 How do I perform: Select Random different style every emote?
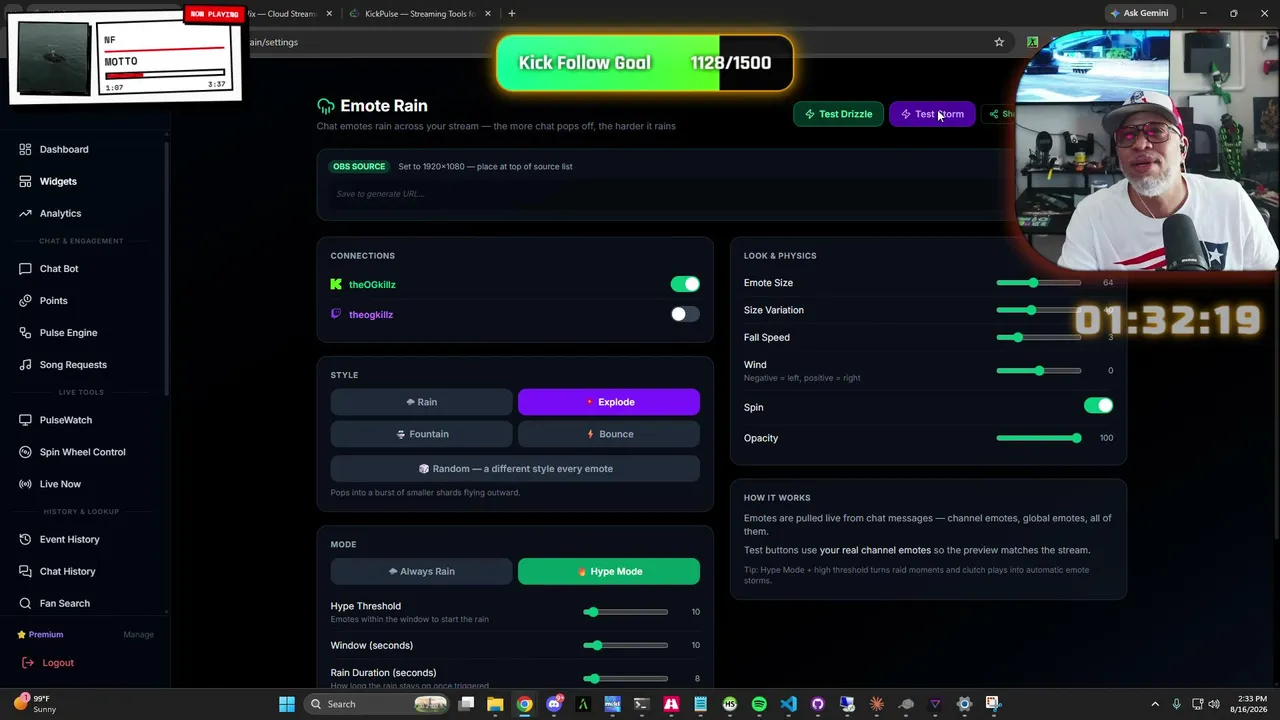[515, 469]
